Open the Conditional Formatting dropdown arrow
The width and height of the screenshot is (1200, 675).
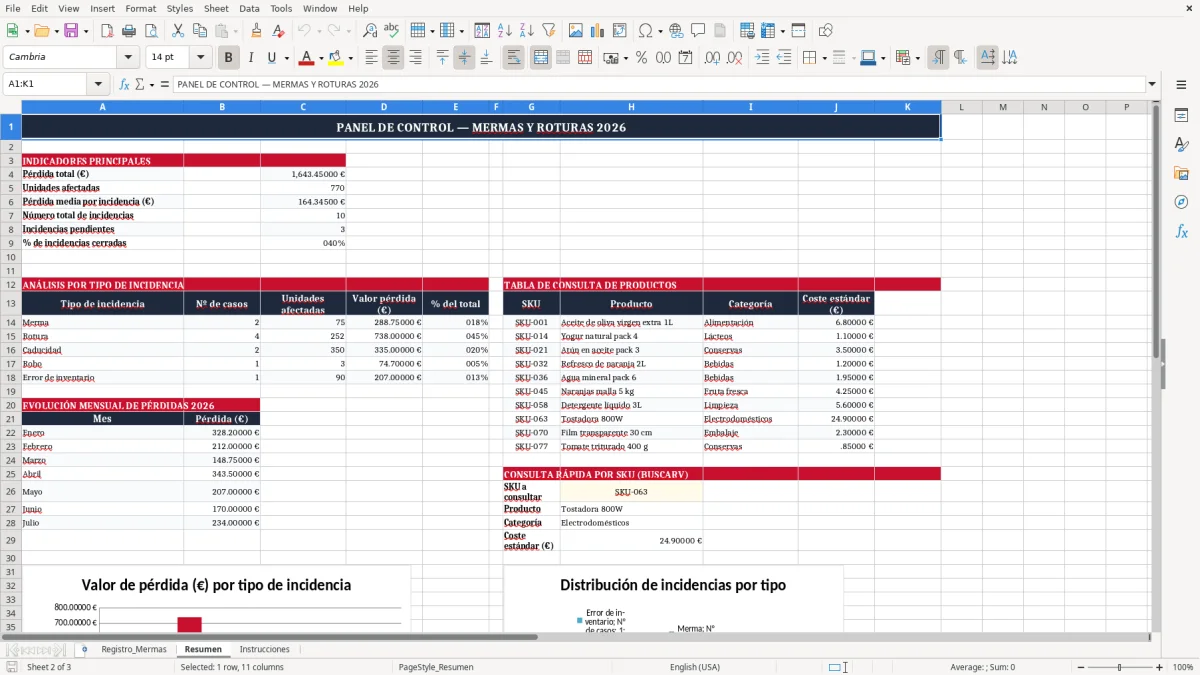pos(917,58)
